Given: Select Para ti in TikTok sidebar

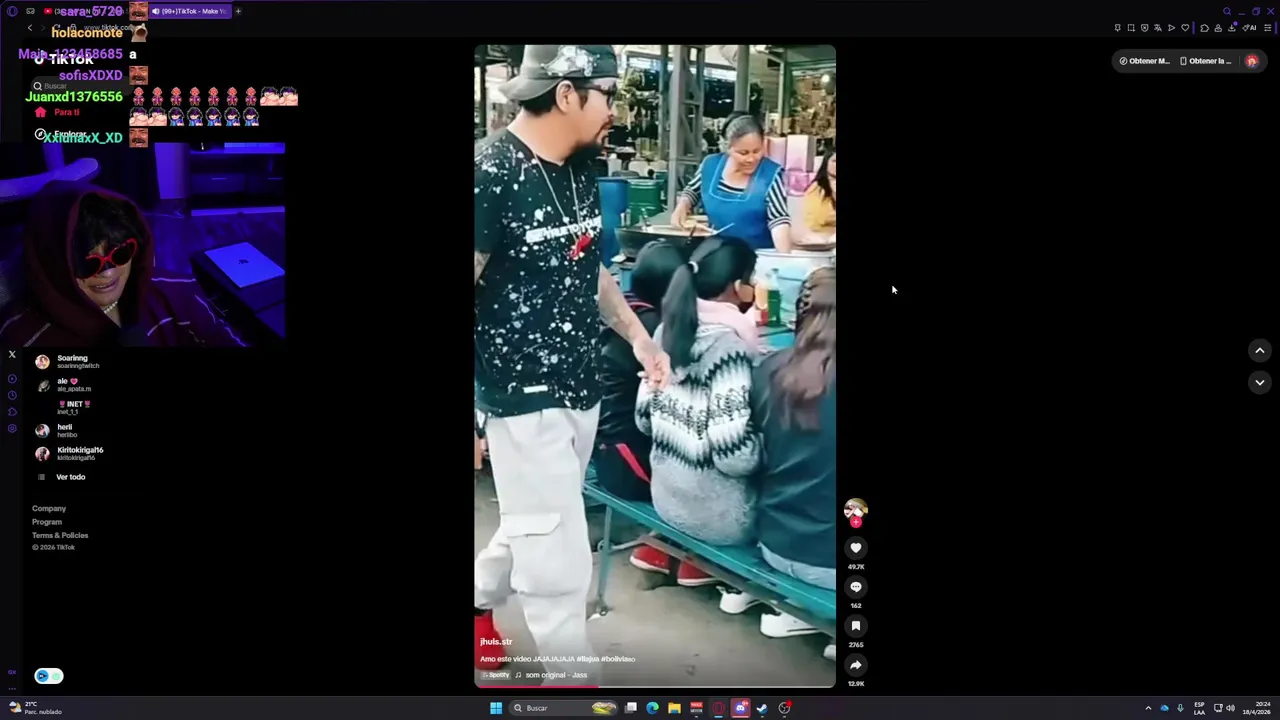Looking at the screenshot, I should (66, 112).
